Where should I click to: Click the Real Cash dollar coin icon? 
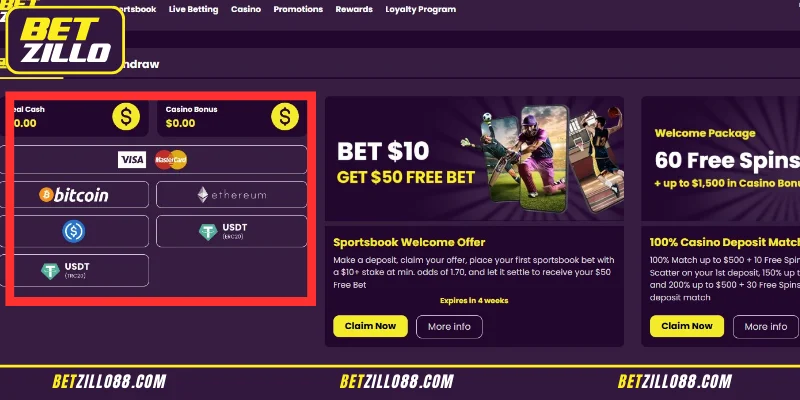126,116
